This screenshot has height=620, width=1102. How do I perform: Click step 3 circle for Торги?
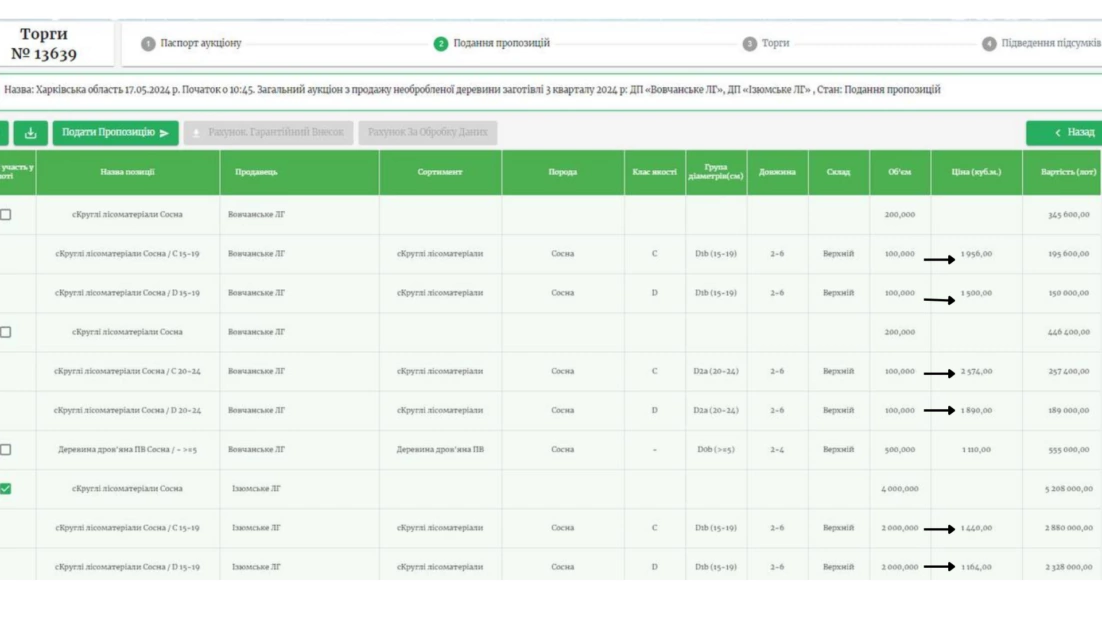click(749, 44)
